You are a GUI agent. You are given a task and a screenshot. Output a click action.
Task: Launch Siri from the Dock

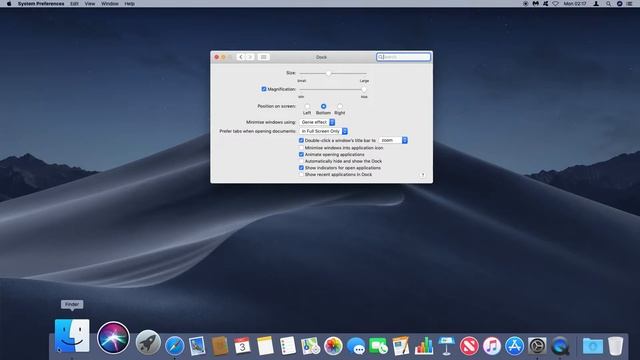[113, 338]
